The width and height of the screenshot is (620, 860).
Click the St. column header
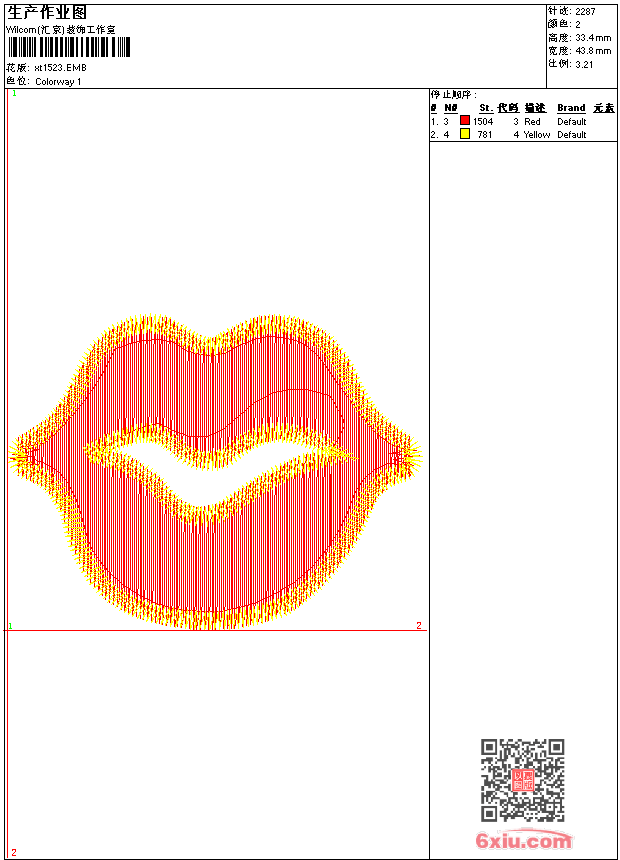click(485, 108)
